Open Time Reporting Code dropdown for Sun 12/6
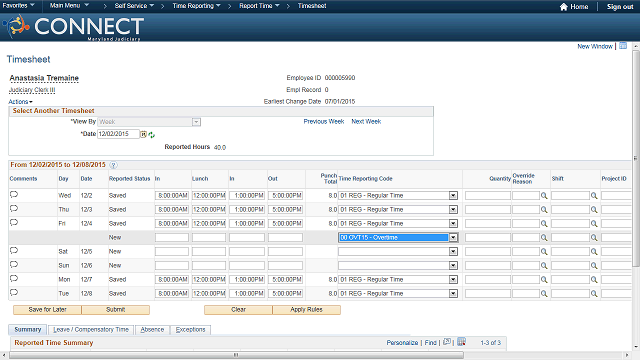Screen dimensions: 640x360 (453, 266)
